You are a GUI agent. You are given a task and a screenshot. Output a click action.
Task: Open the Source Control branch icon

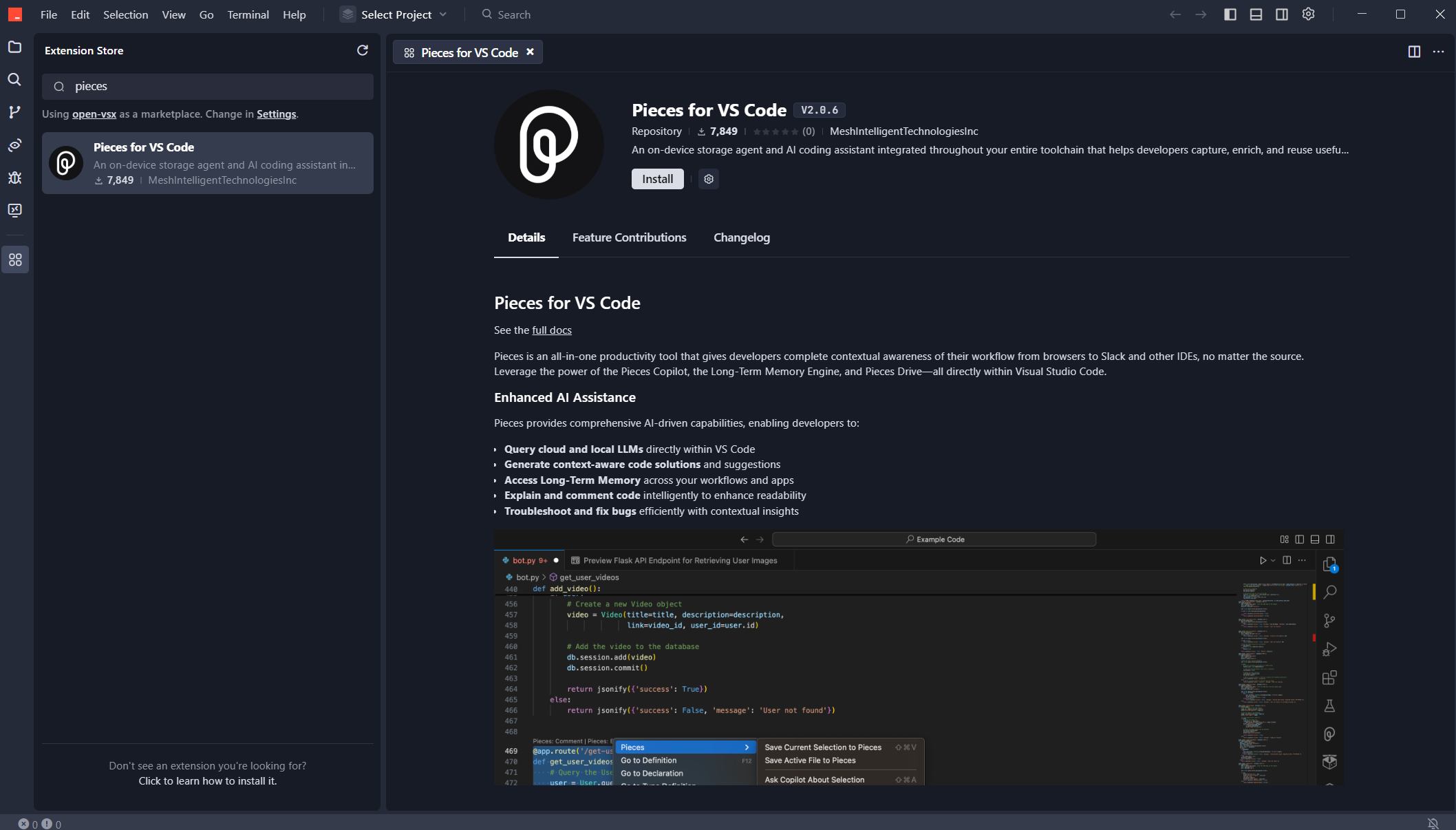point(14,112)
